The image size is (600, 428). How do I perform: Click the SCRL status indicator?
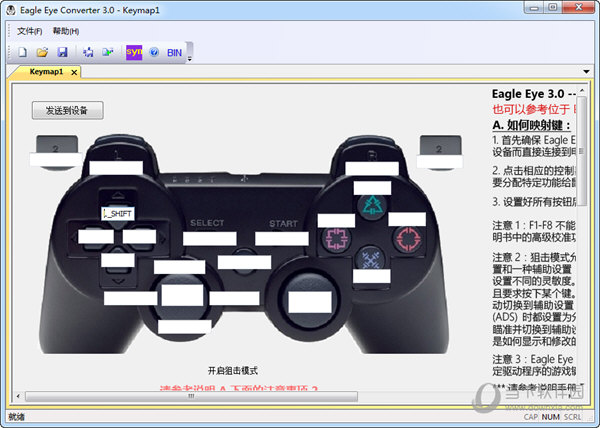click(x=572, y=417)
